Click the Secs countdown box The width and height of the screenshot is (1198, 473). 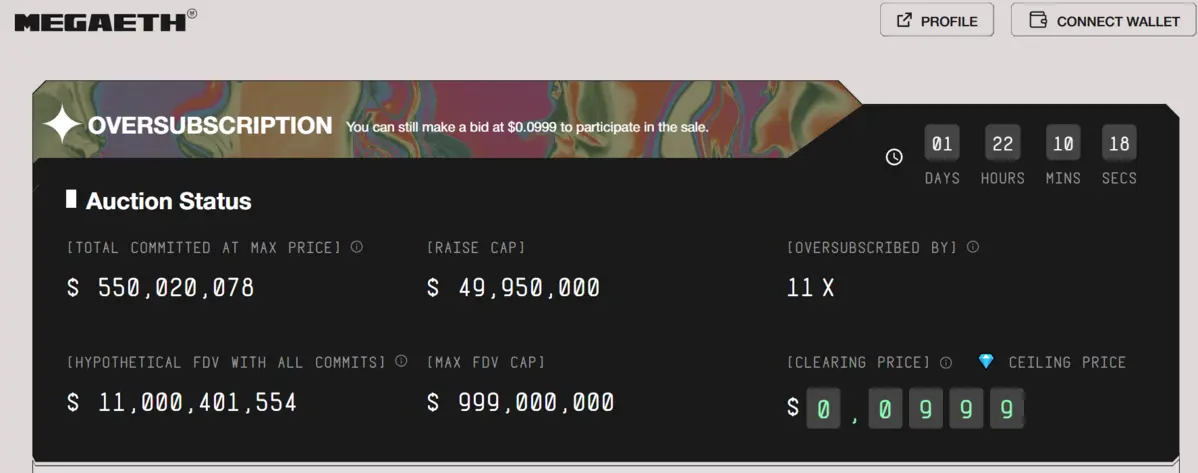click(1119, 144)
